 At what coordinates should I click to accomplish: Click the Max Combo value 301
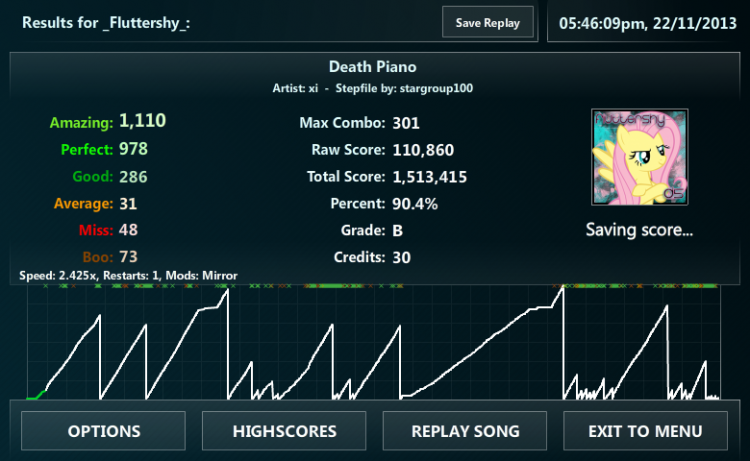tap(406, 123)
